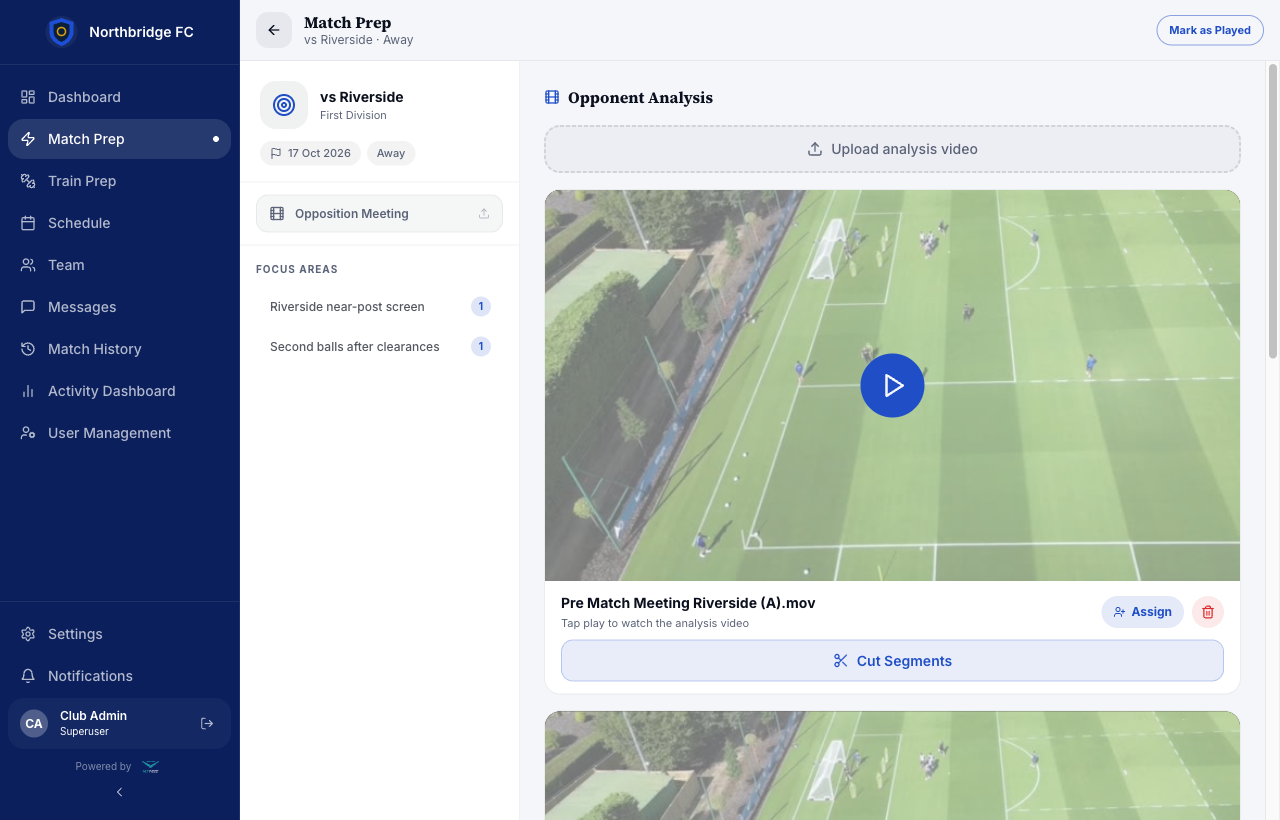
Task: Click the Powered by logo
Action: 150,767
